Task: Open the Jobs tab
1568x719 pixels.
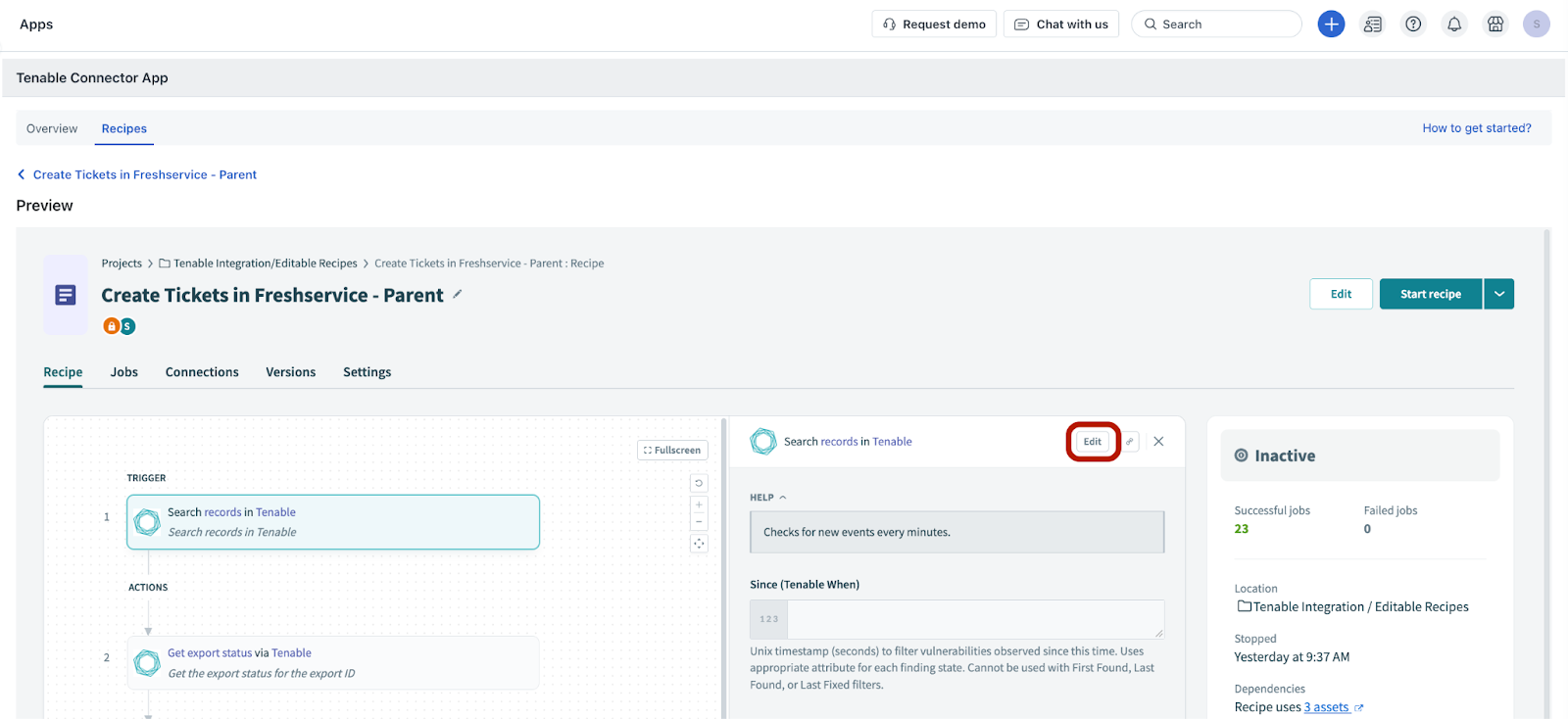Action: coord(124,372)
